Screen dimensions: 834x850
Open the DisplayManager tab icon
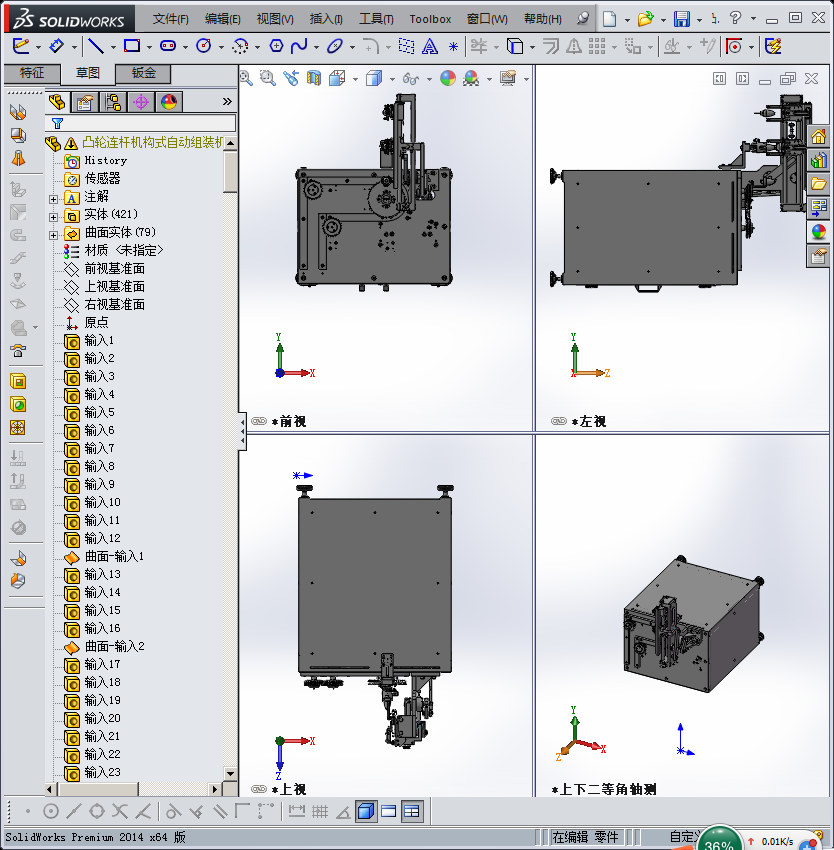[169, 102]
